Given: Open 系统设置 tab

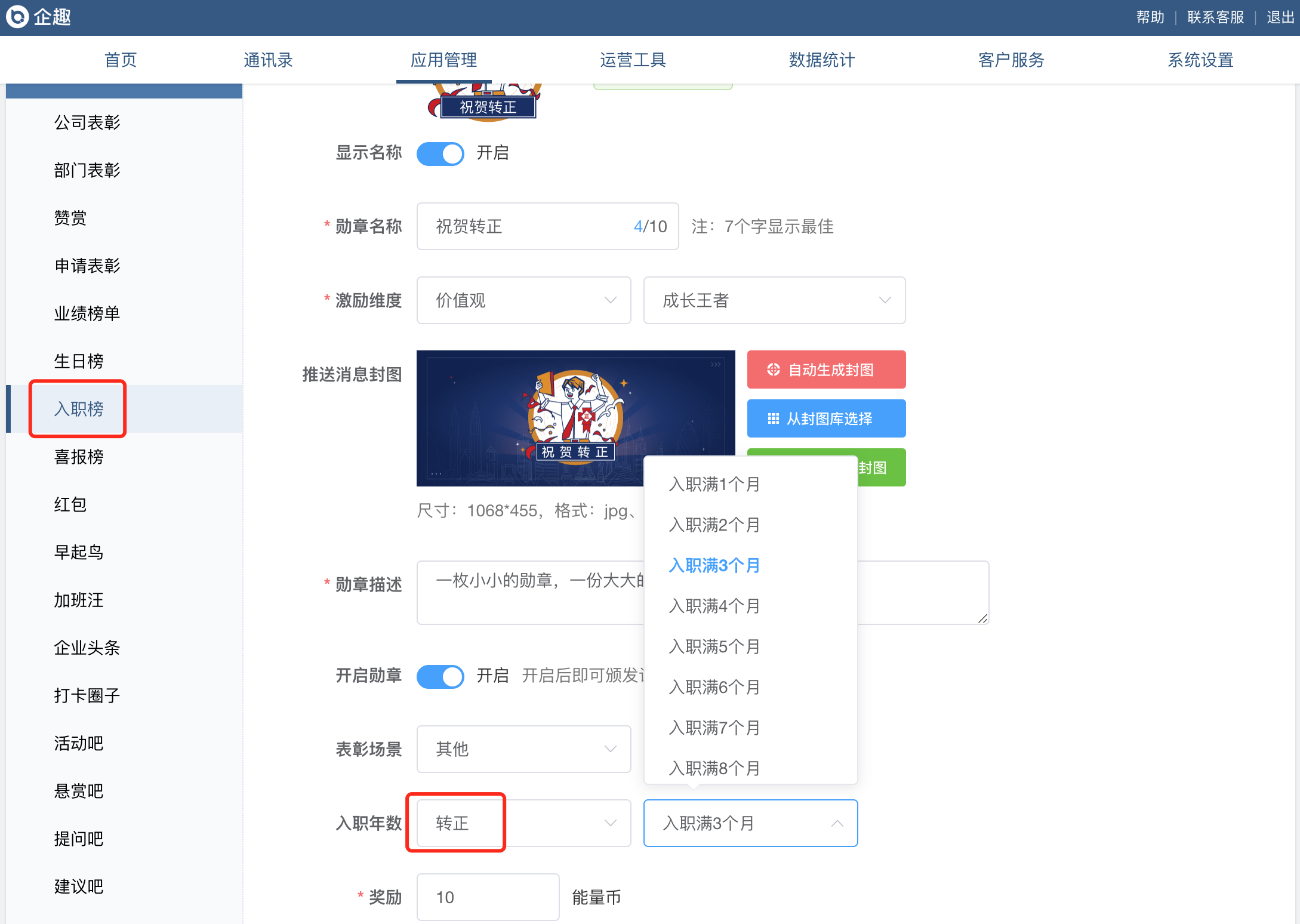Looking at the screenshot, I should [x=1200, y=60].
